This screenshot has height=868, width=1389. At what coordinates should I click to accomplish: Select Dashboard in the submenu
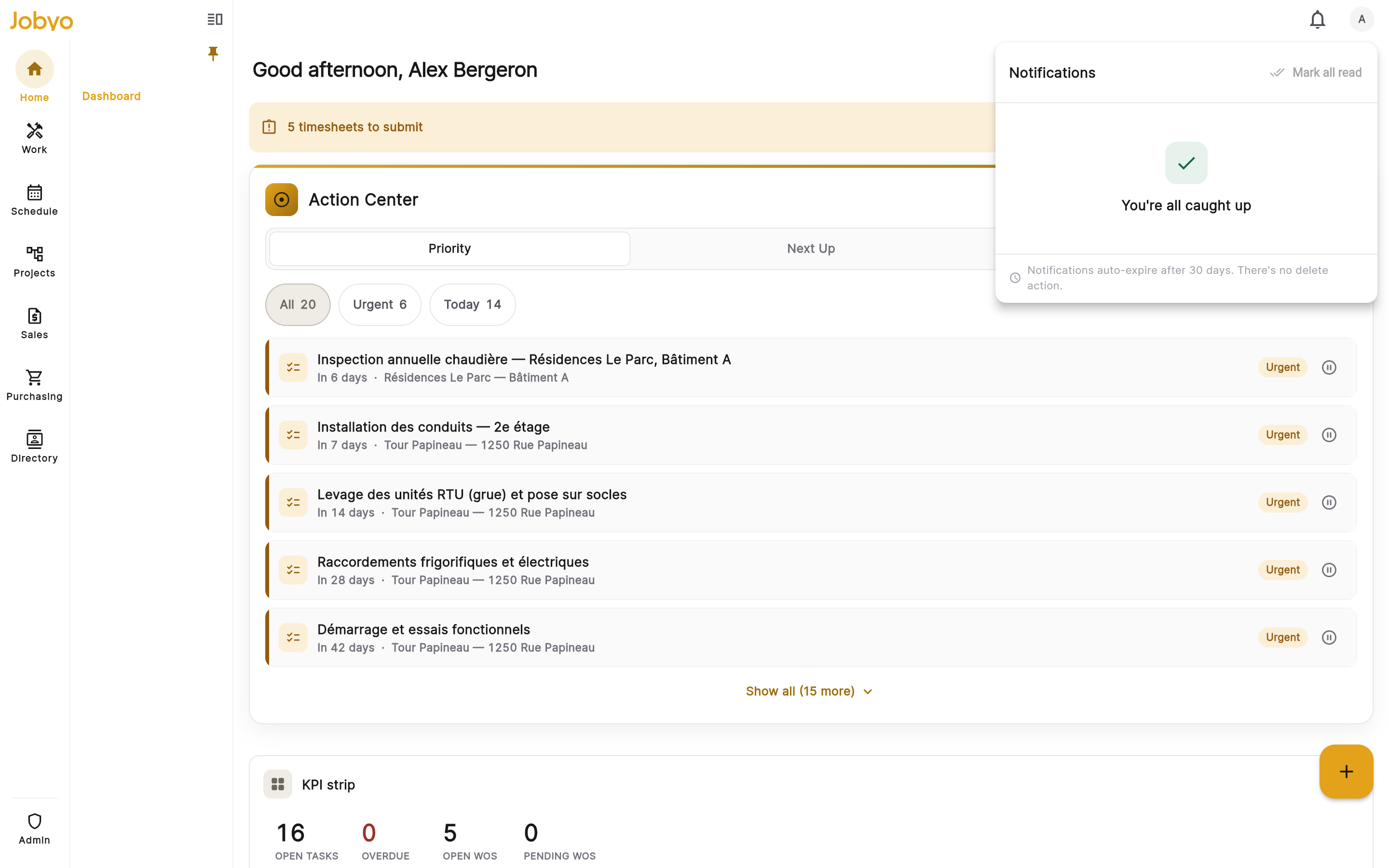point(111,96)
